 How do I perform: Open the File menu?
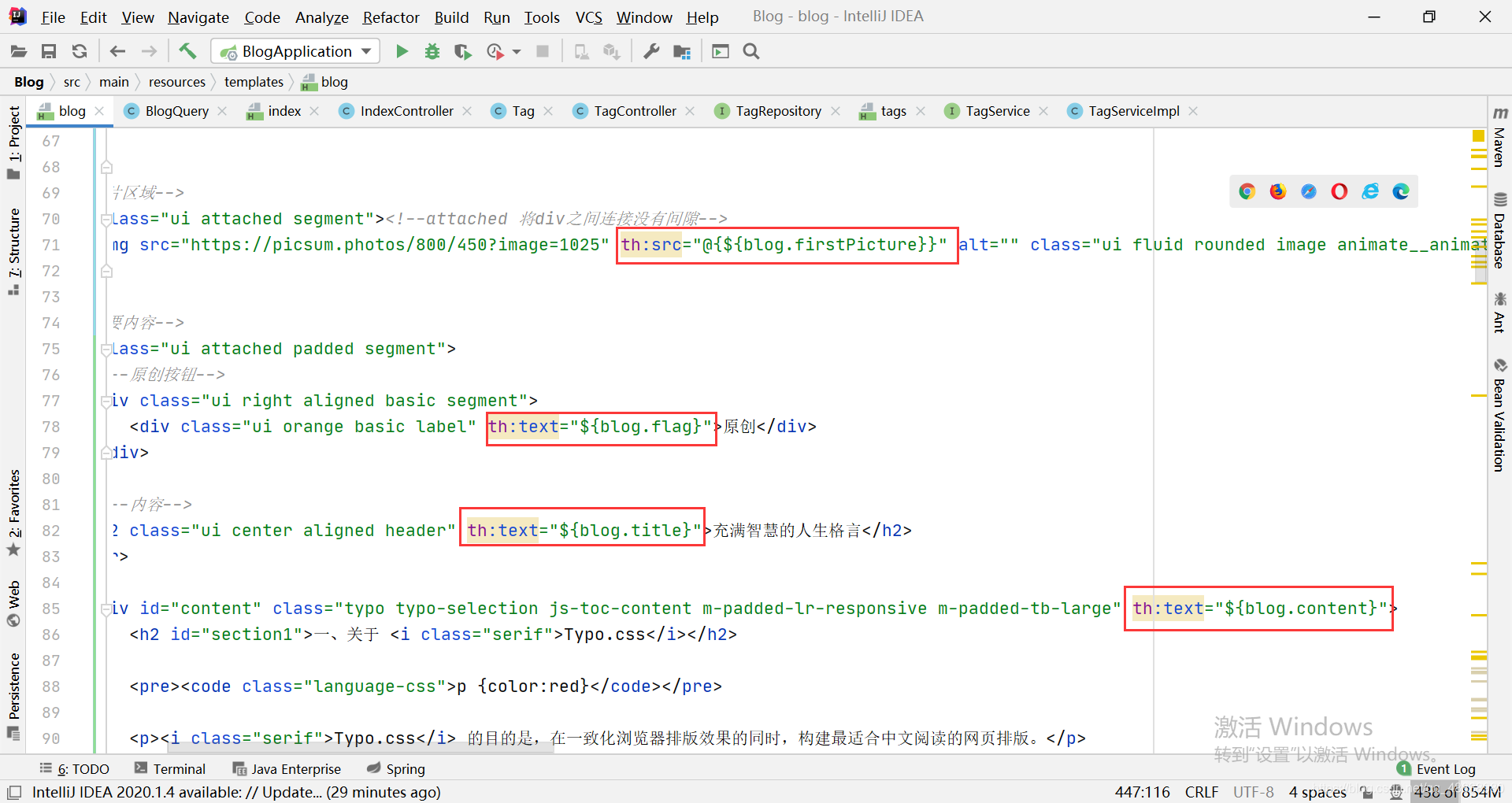tap(53, 17)
